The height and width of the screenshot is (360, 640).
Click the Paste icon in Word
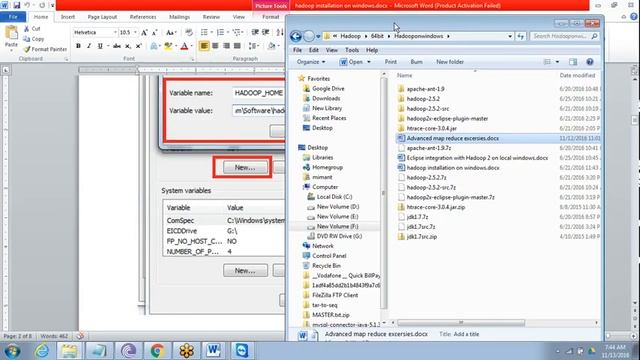tap(11, 33)
